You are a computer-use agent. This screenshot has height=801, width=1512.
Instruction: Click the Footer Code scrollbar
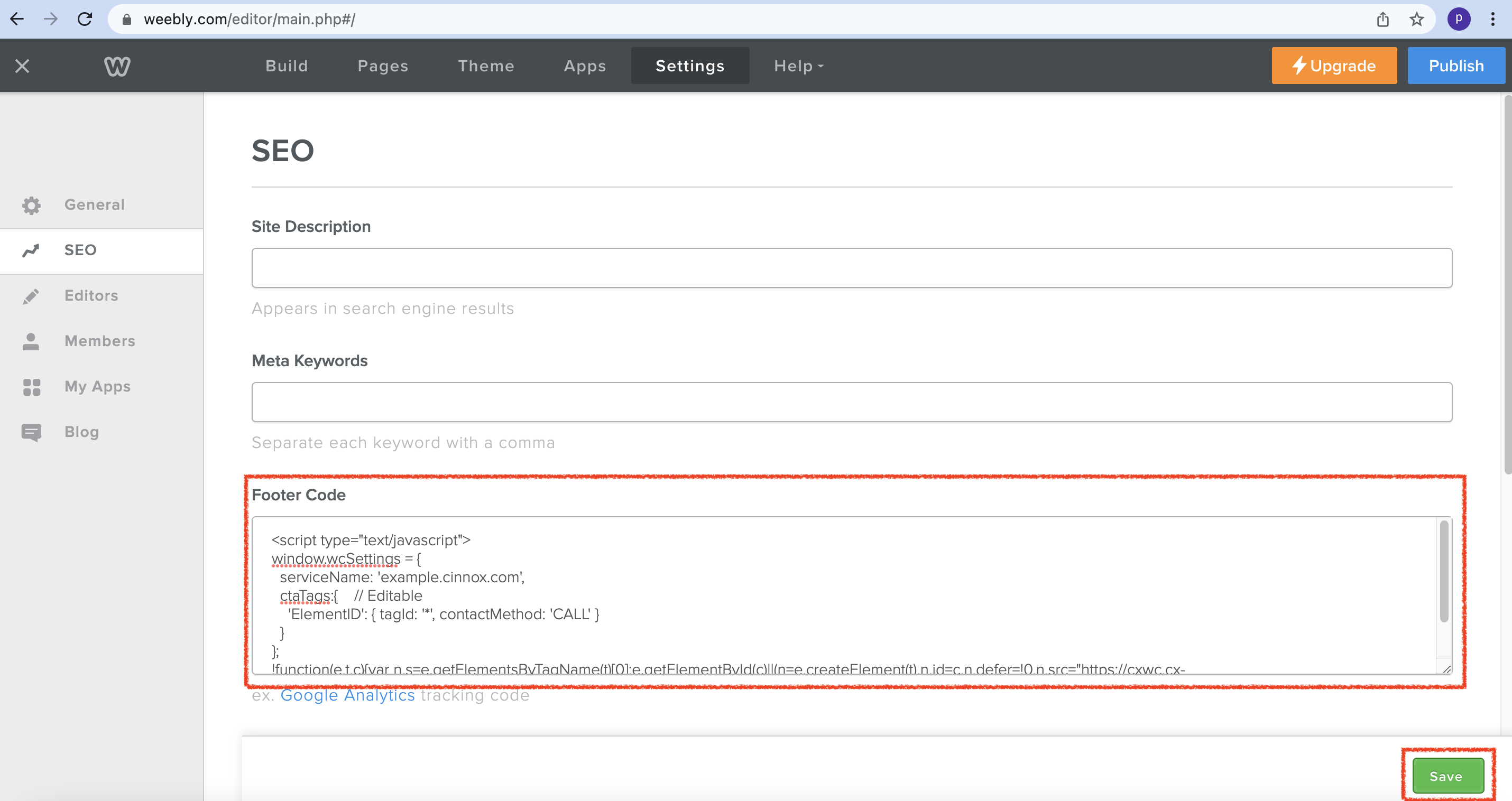[x=1443, y=572]
